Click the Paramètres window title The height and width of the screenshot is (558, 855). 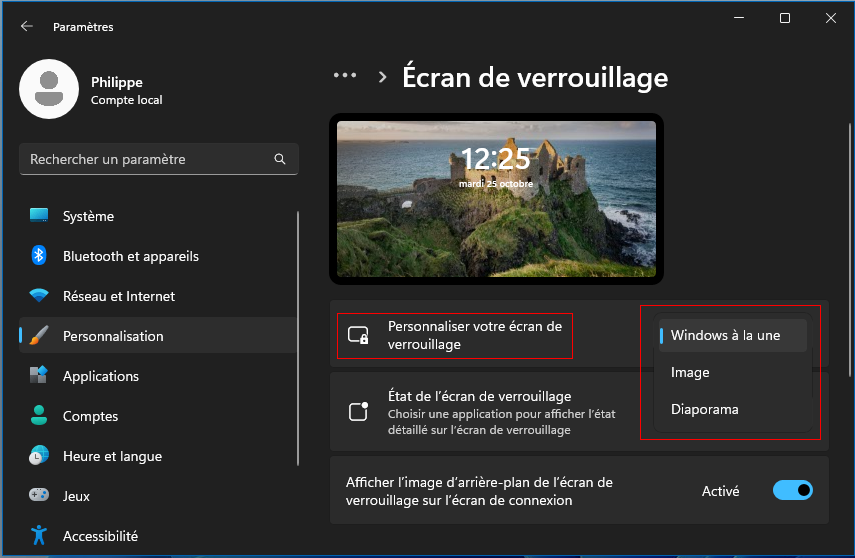(x=83, y=27)
